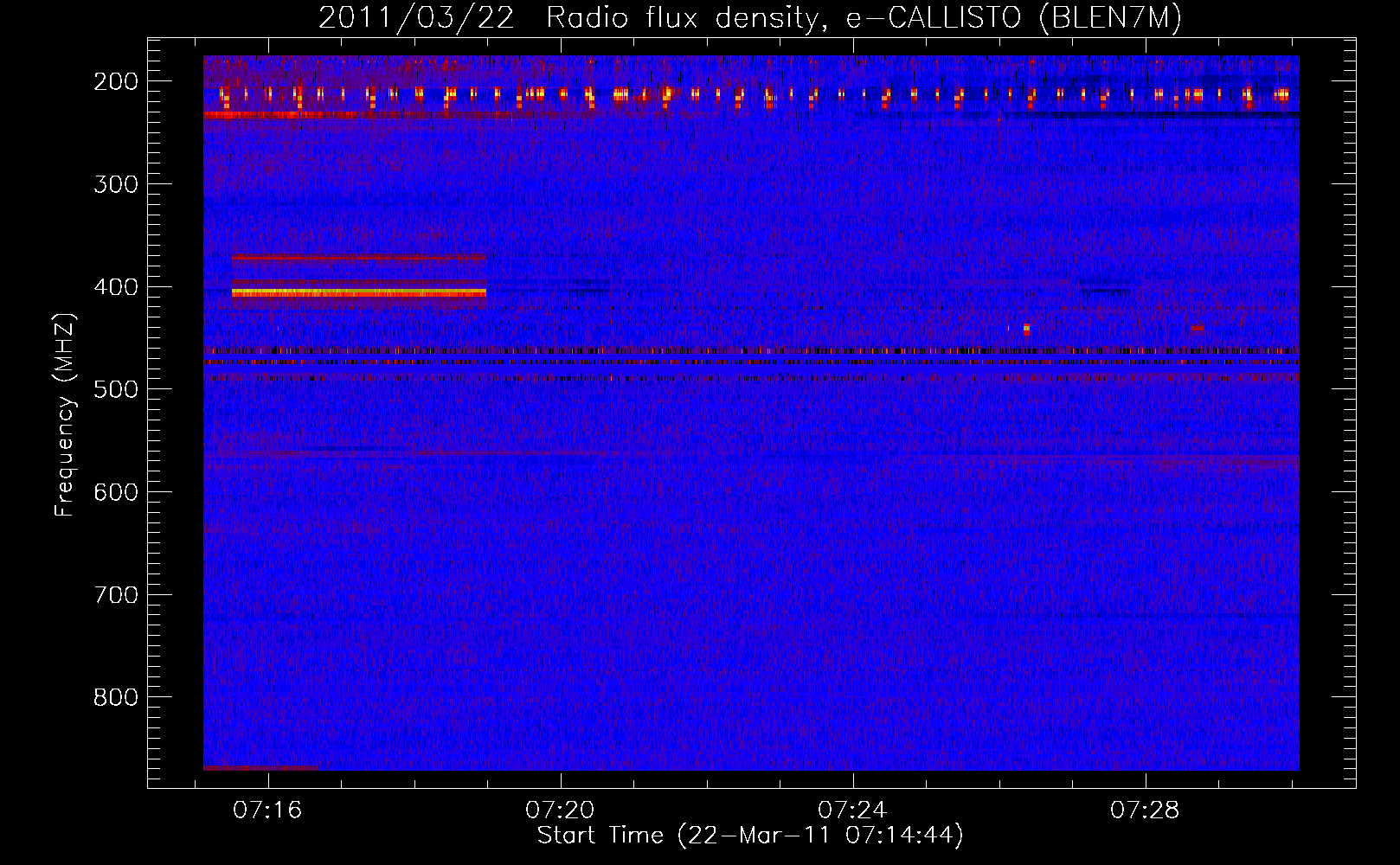The height and width of the screenshot is (865, 1400).
Task: Select the 500 frequency tick label
Action: [115, 389]
